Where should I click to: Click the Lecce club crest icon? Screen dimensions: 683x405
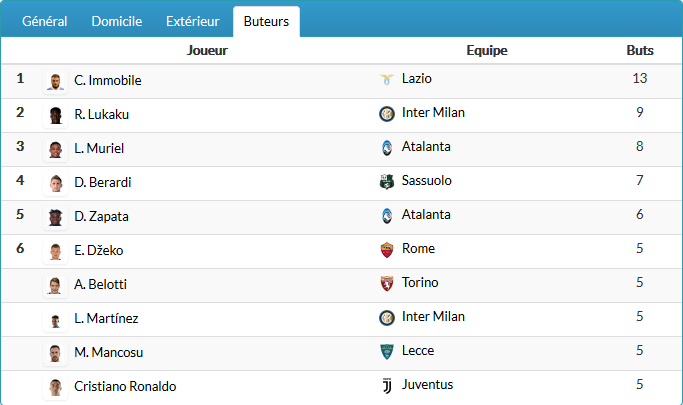point(387,351)
